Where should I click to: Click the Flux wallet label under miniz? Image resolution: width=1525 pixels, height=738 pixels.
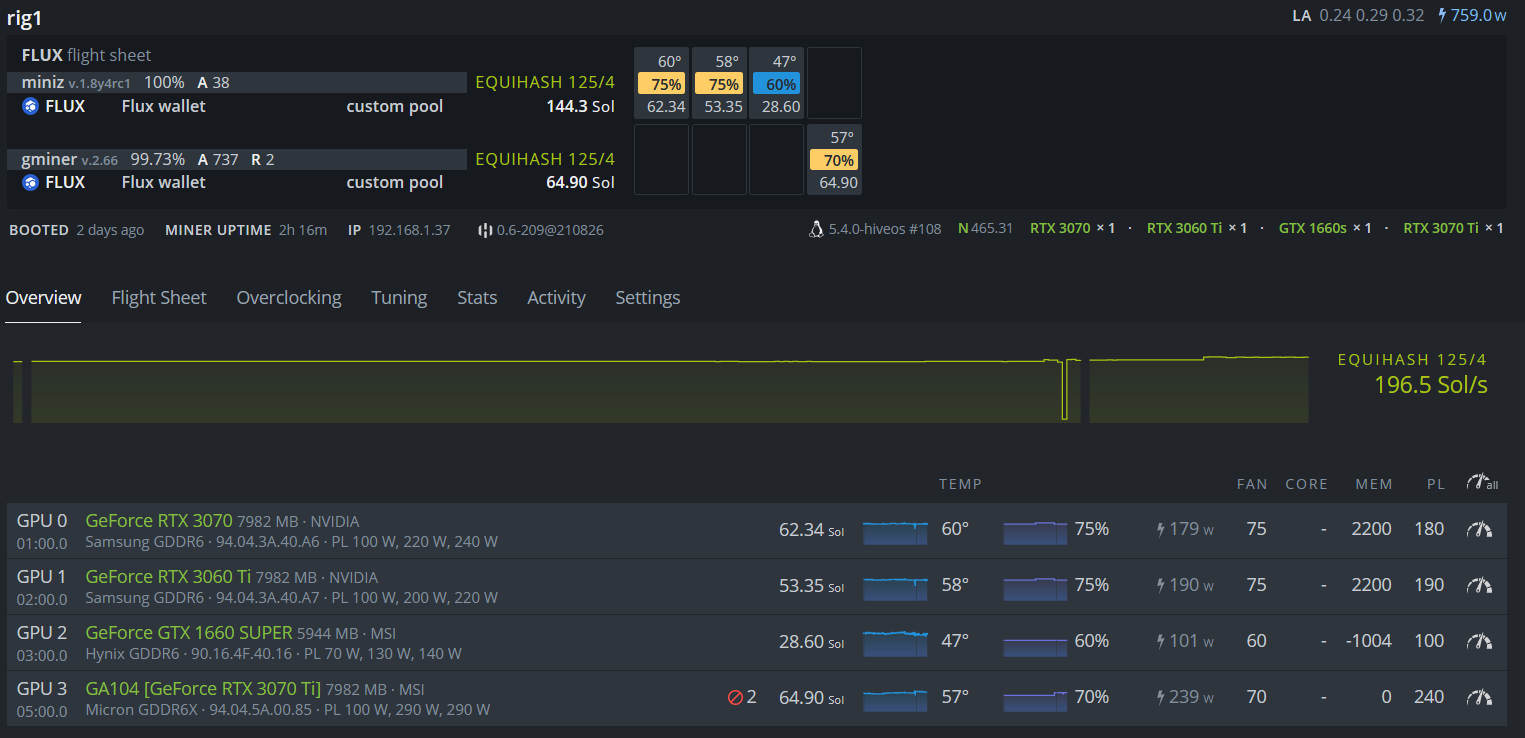[163, 106]
